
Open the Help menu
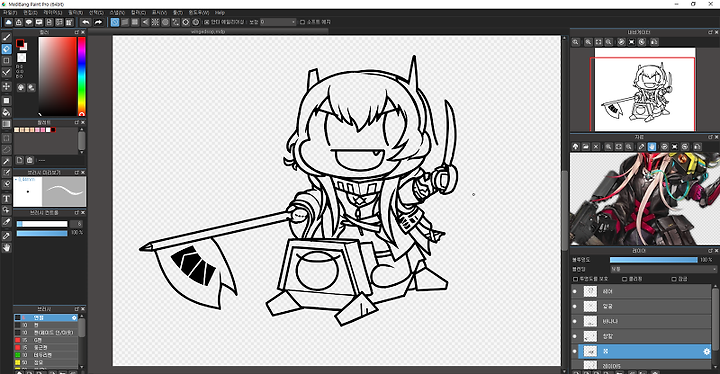[220, 13]
